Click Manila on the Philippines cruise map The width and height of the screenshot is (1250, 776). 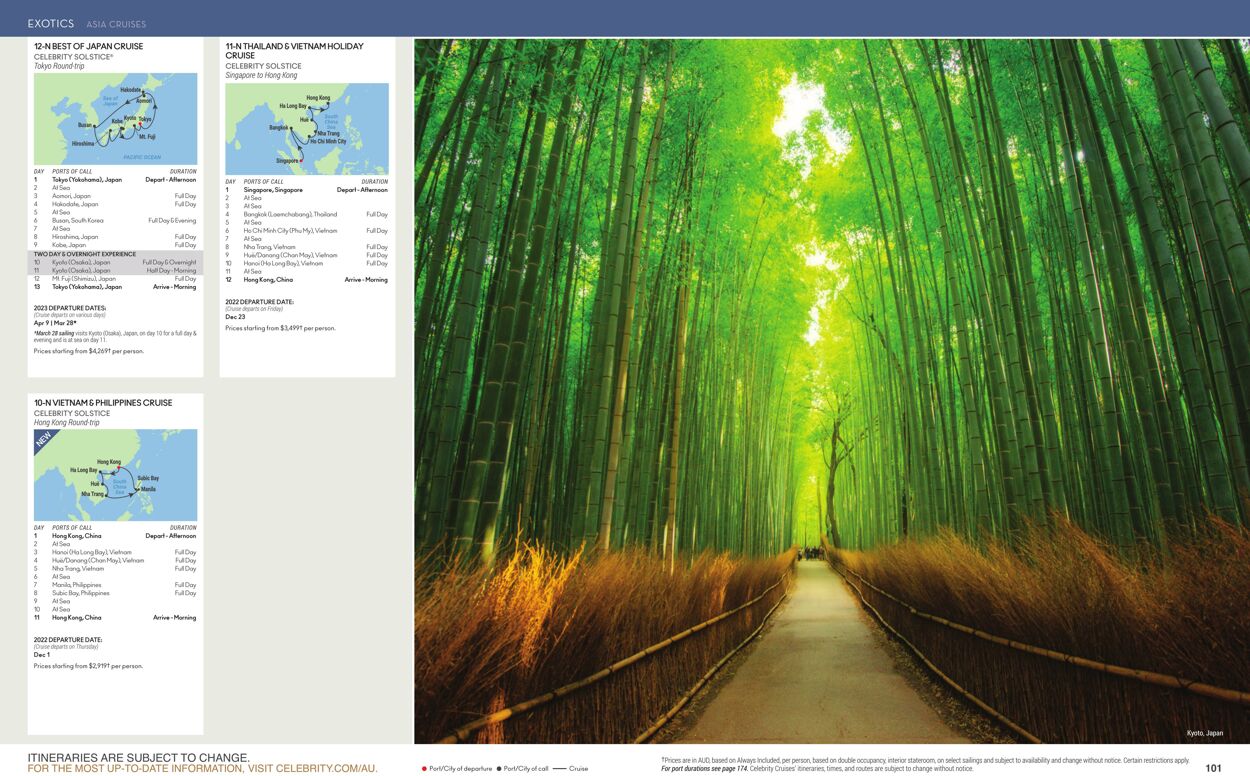point(148,489)
